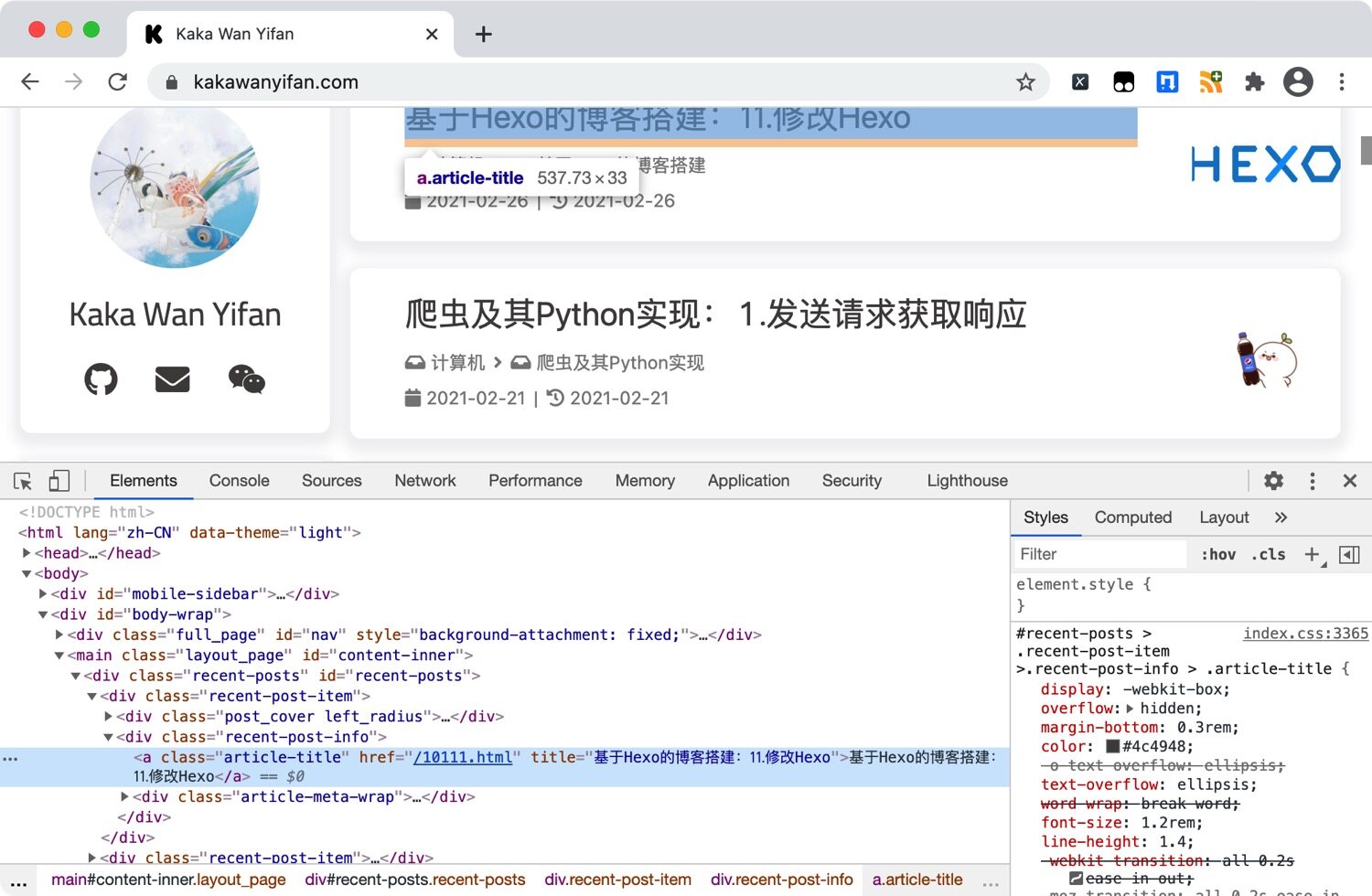Toggle the :hov element state panel
Image resolution: width=1372 pixels, height=896 pixels.
[1218, 554]
